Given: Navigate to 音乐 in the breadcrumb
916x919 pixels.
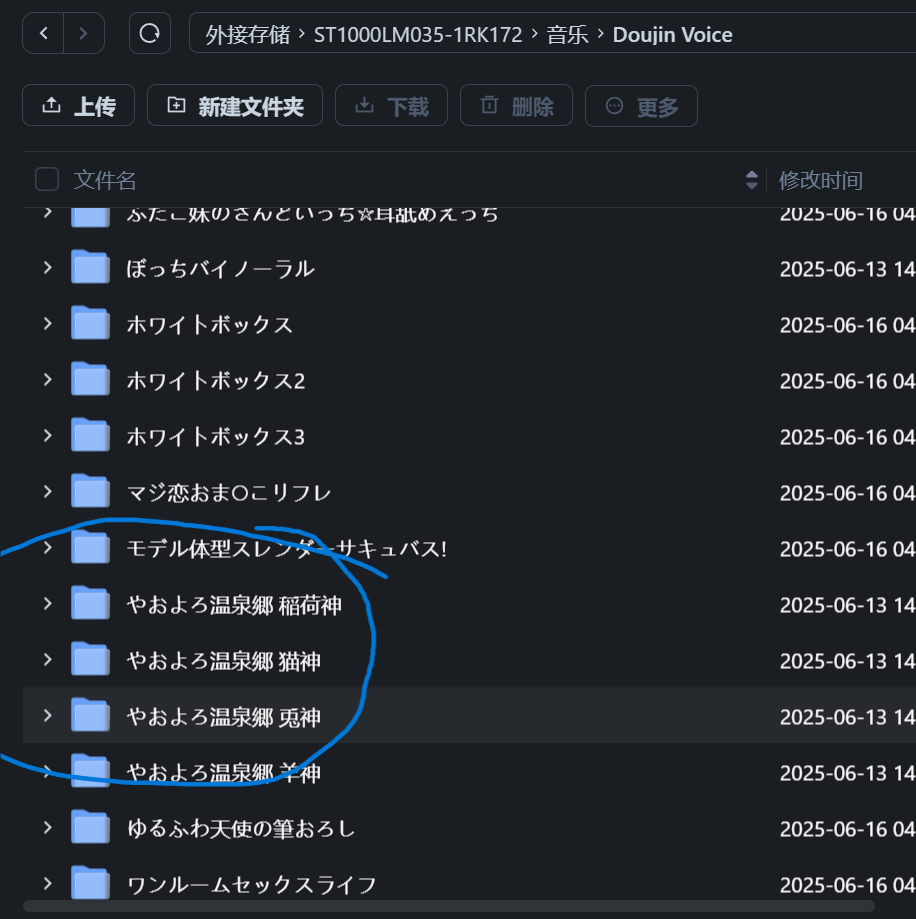Looking at the screenshot, I should coord(567,35).
